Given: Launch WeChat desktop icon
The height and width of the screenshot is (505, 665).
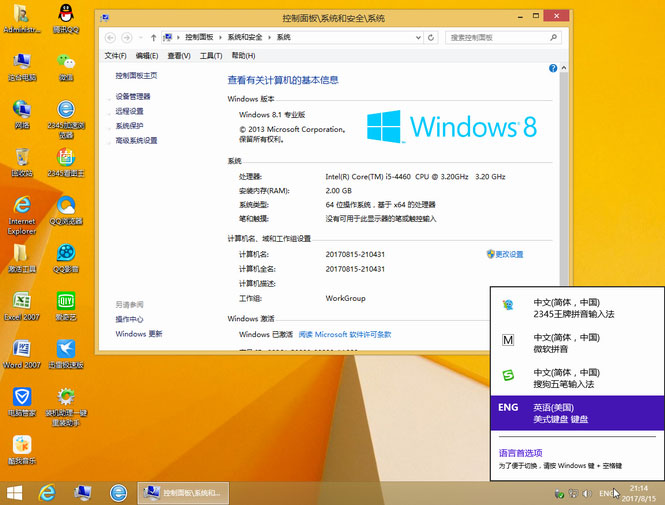Looking at the screenshot, I should pyautogui.click(x=66, y=67).
